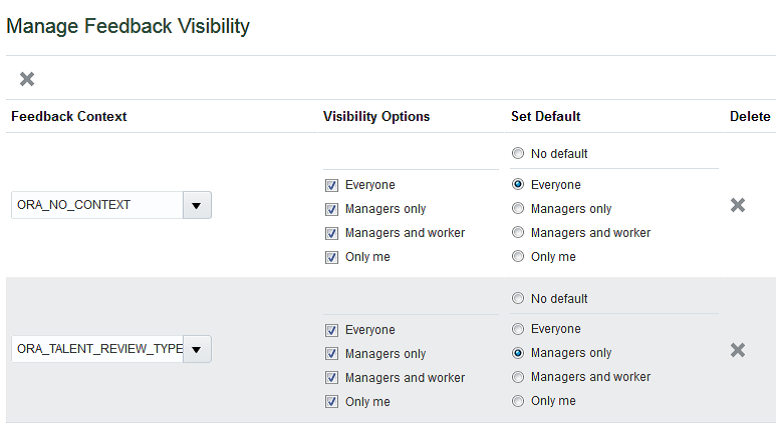Click the Set Default column header
The image size is (776, 426).
pos(545,116)
